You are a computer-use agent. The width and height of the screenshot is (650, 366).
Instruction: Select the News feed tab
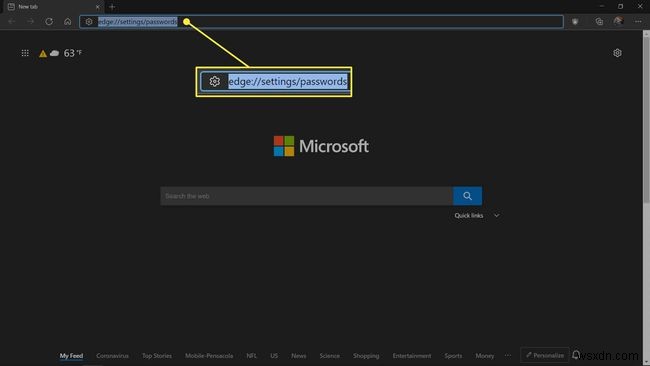(298, 356)
